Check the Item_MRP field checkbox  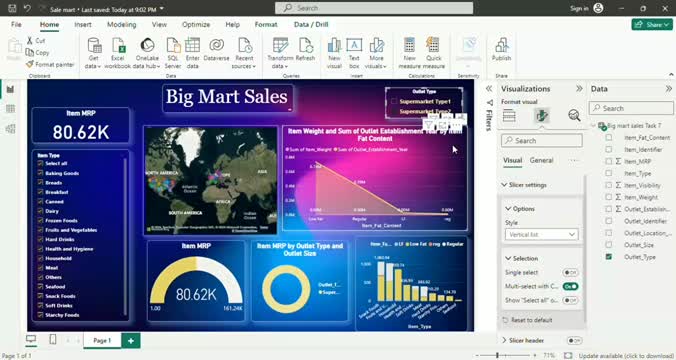608,161
